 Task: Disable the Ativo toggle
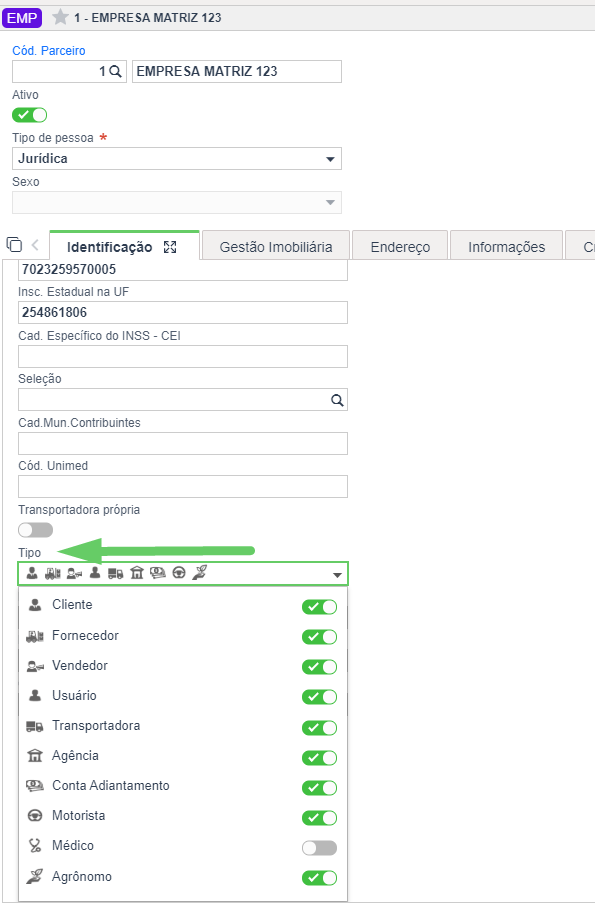pos(29,115)
